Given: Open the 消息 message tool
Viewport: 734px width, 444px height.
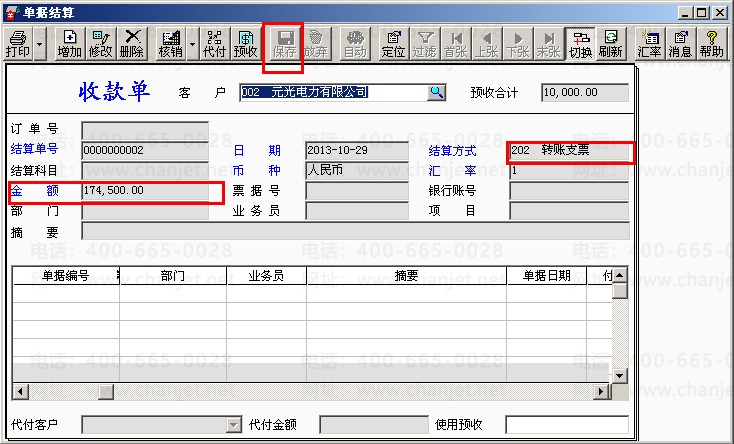Looking at the screenshot, I should pyautogui.click(x=681, y=44).
